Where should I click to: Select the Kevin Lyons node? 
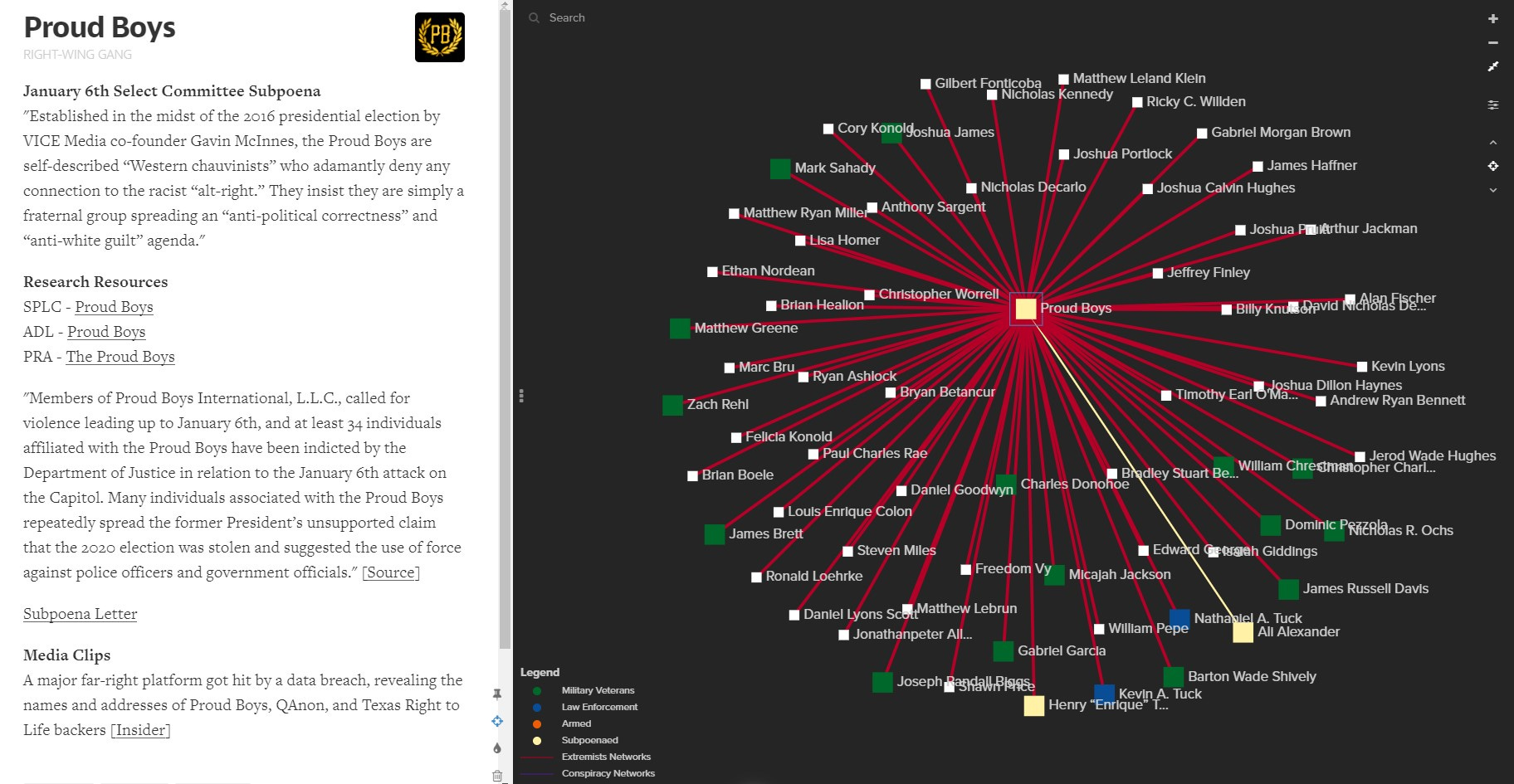[1362, 367]
